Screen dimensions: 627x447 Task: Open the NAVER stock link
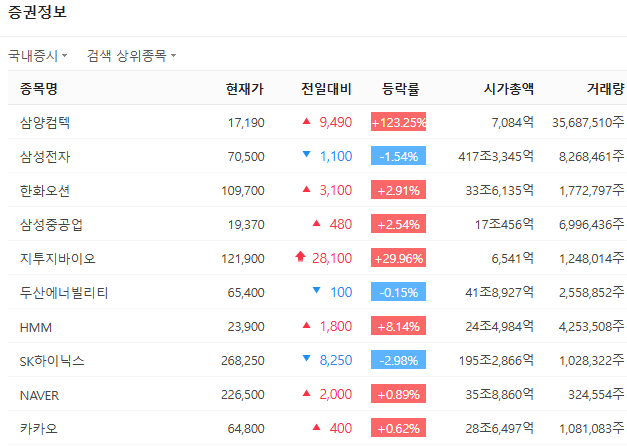(39, 395)
